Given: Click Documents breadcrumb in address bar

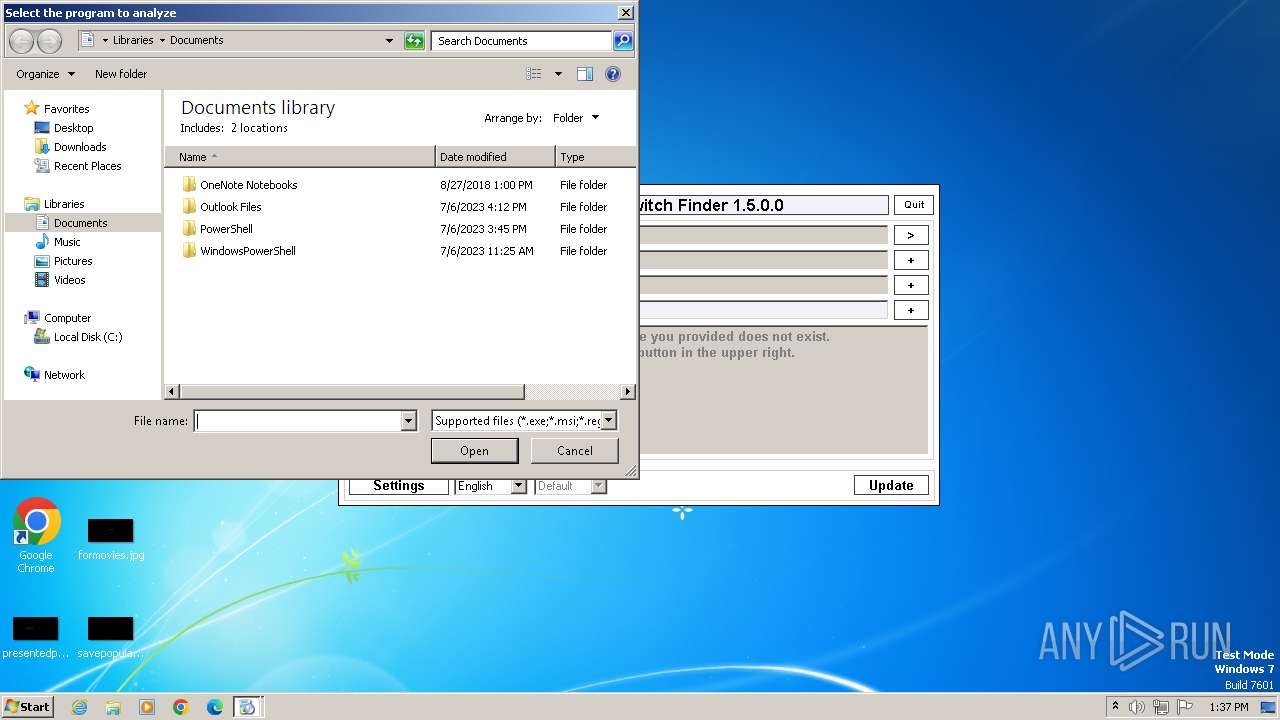Looking at the screenshot, I should tap(197, 40).
